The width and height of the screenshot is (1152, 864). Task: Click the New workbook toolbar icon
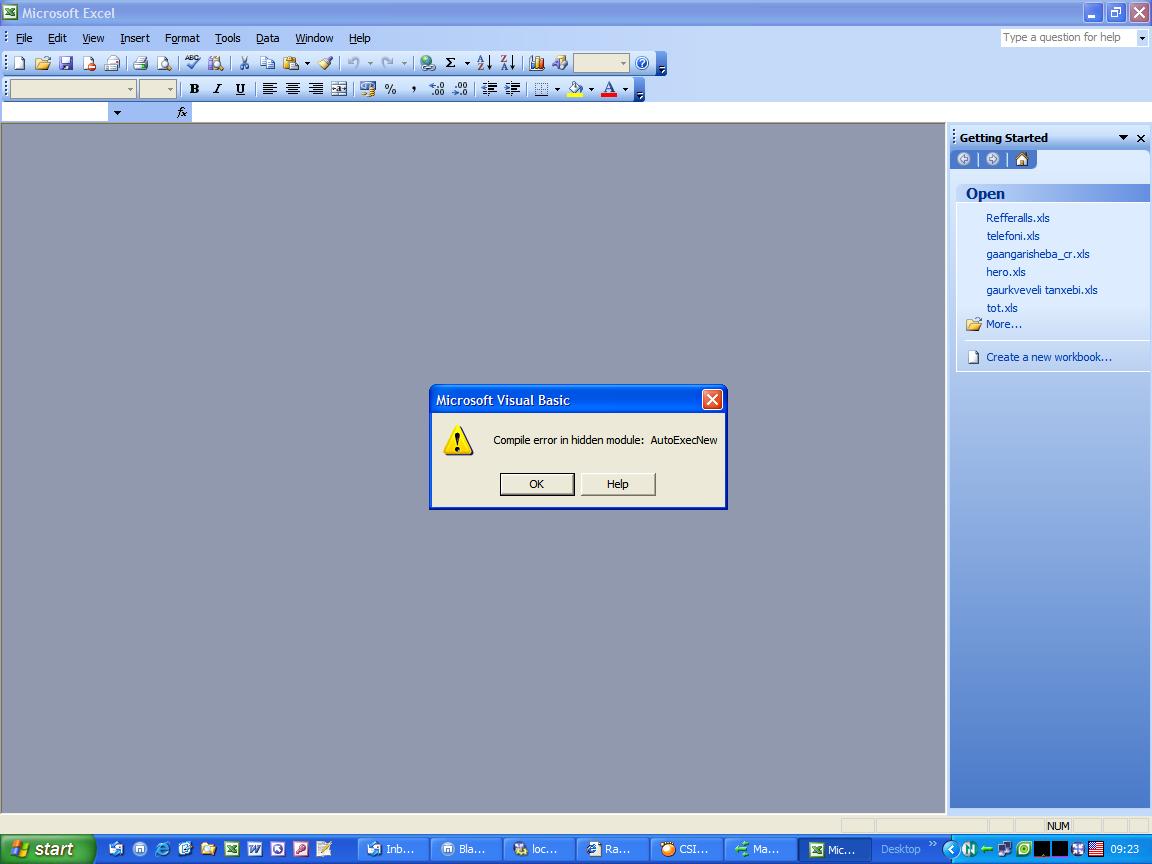[x=20, y=63]
